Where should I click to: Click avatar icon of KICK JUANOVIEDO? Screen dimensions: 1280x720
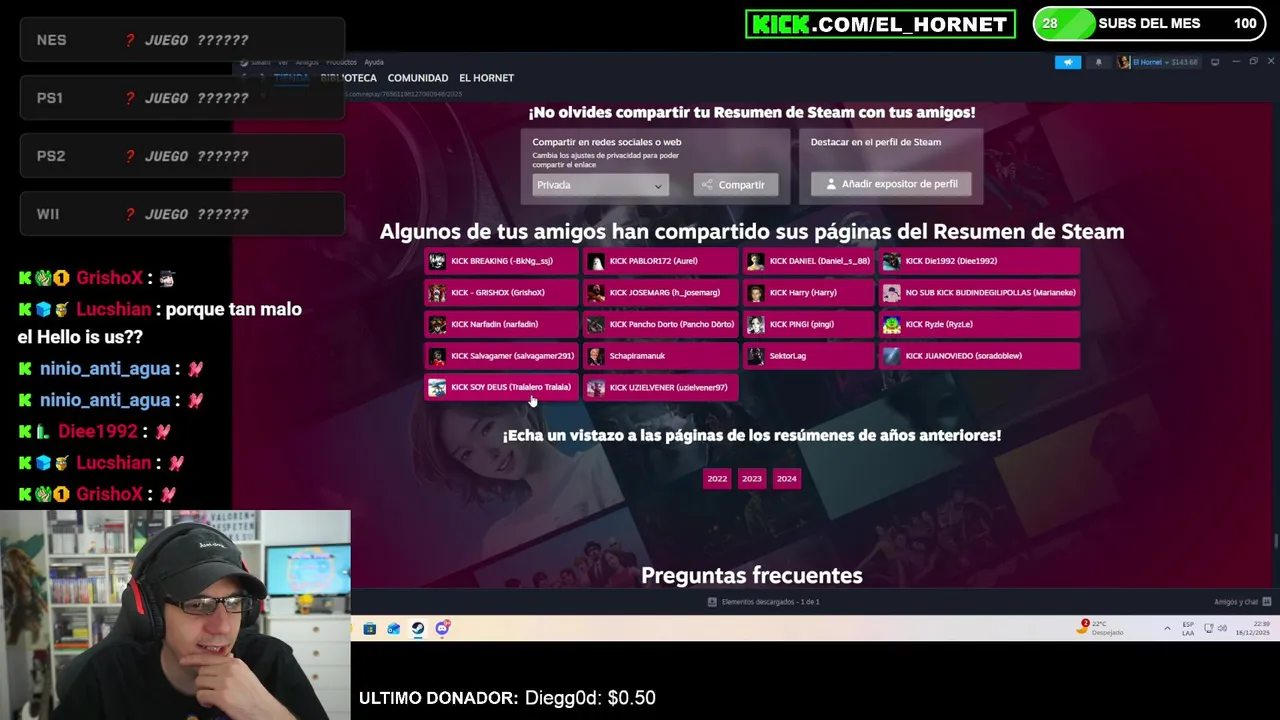pyautogui.click(x=891, y=356)
